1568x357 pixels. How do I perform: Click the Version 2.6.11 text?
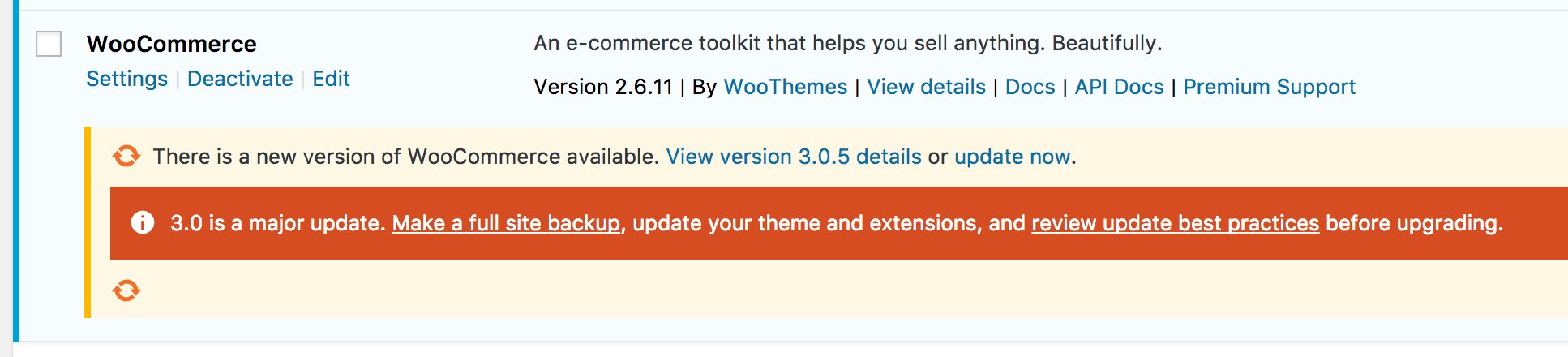tap(603, 87)
